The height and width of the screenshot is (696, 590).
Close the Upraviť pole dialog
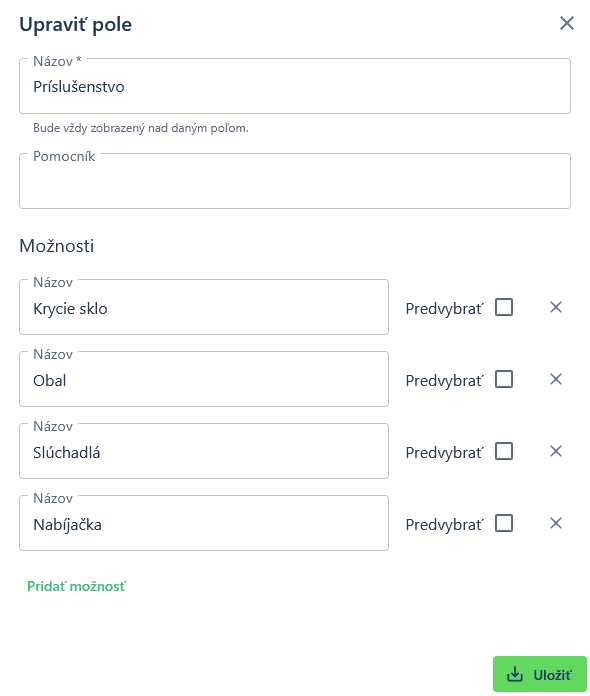(566, 24)
